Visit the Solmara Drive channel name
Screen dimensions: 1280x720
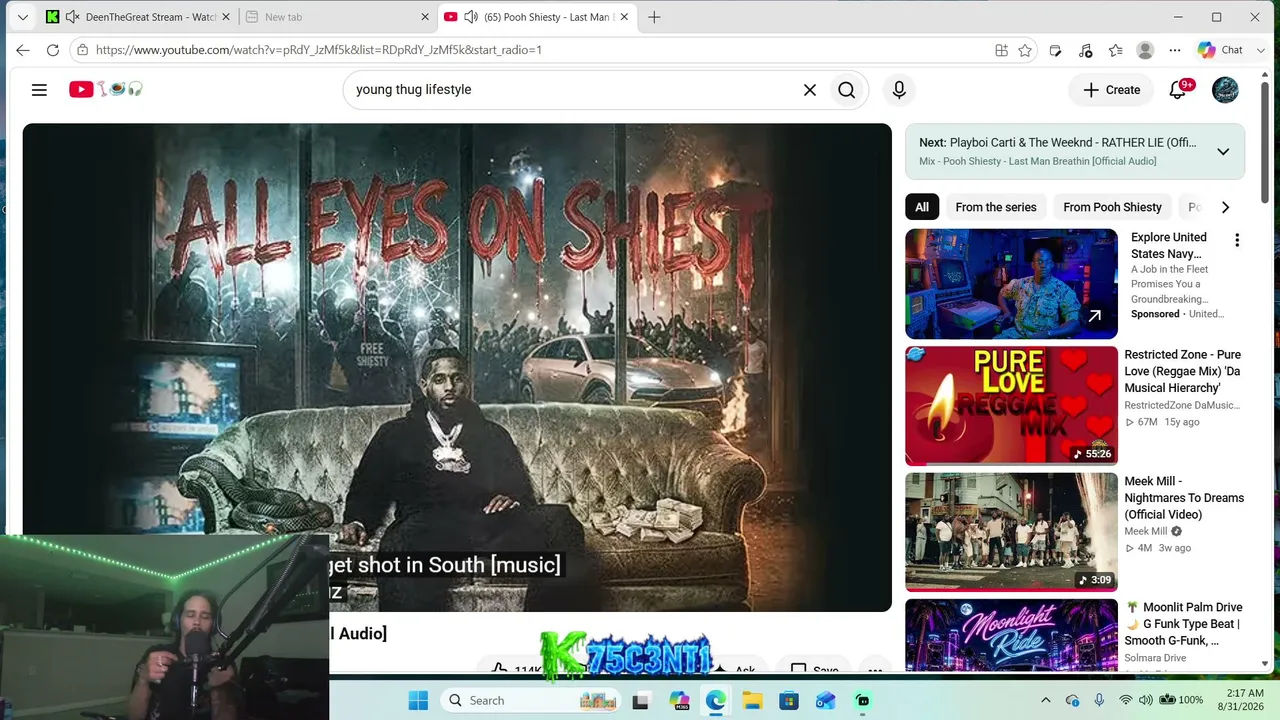tap(1155, 658)
